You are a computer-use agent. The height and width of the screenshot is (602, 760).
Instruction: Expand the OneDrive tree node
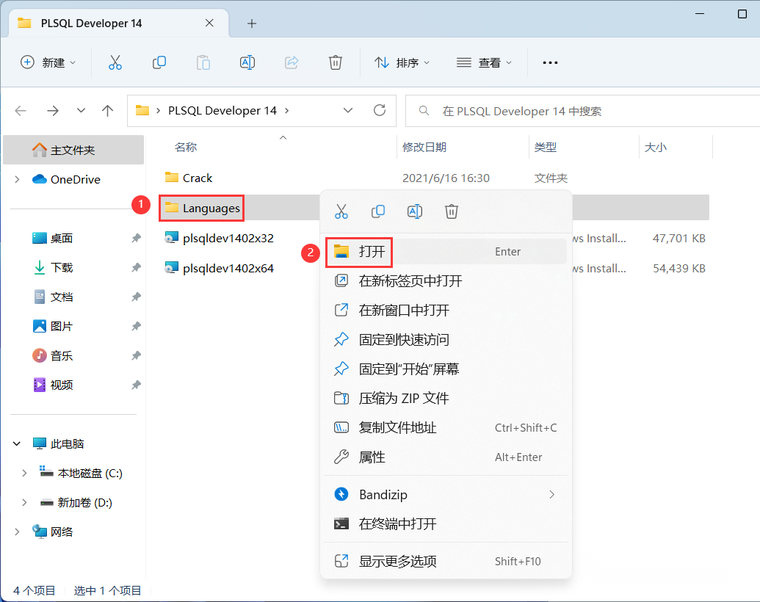(17, 179)
